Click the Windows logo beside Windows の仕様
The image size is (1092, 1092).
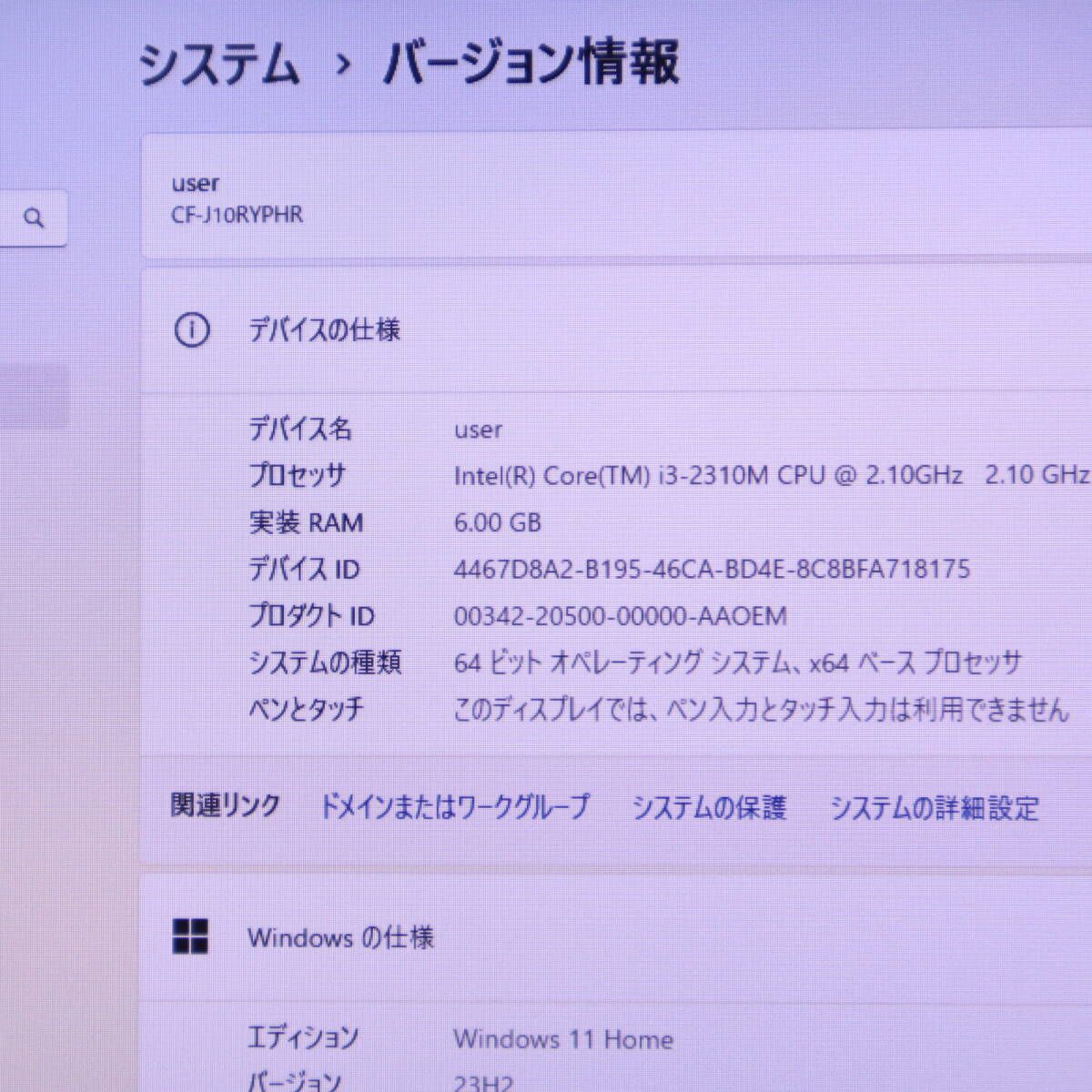point(190,936)
